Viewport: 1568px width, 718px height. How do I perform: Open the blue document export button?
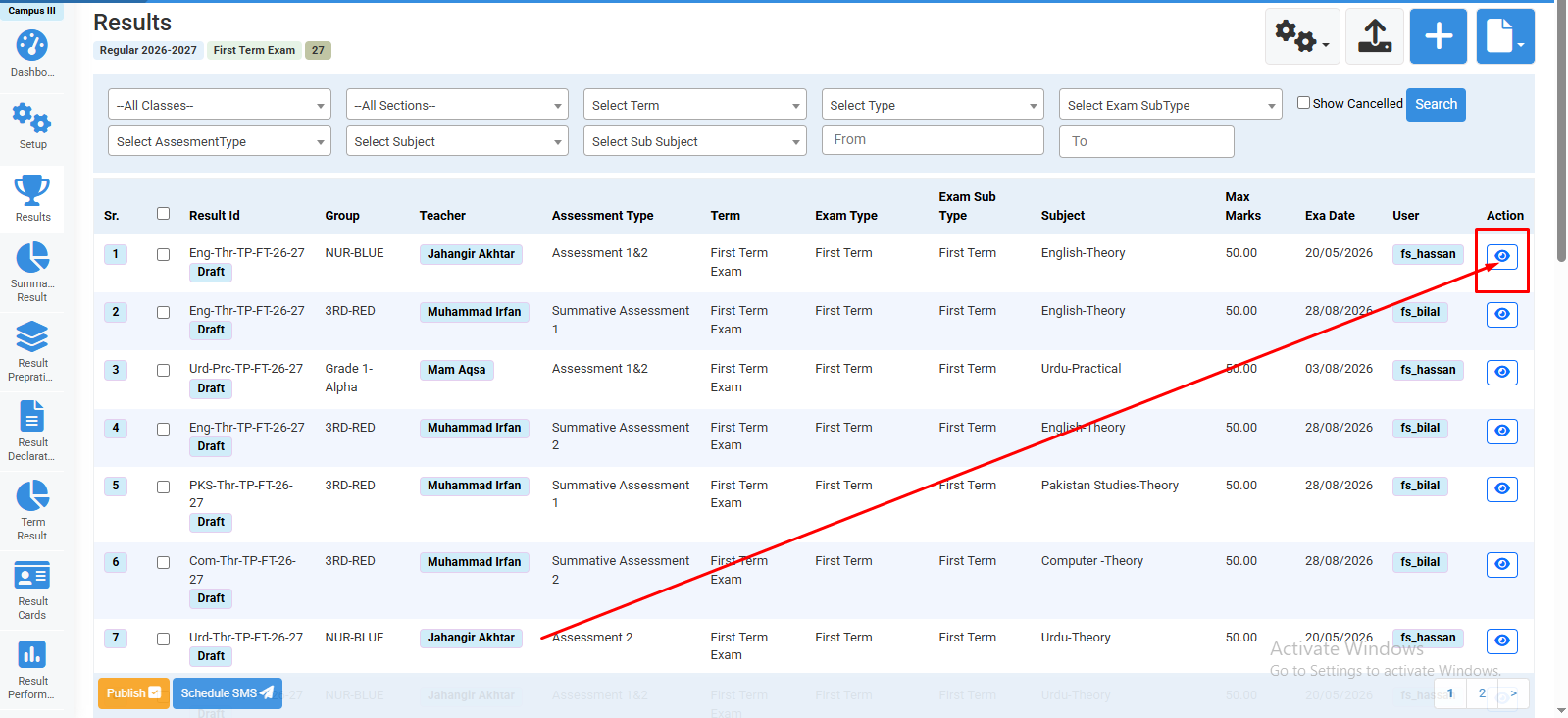(x=1505, y=37)
